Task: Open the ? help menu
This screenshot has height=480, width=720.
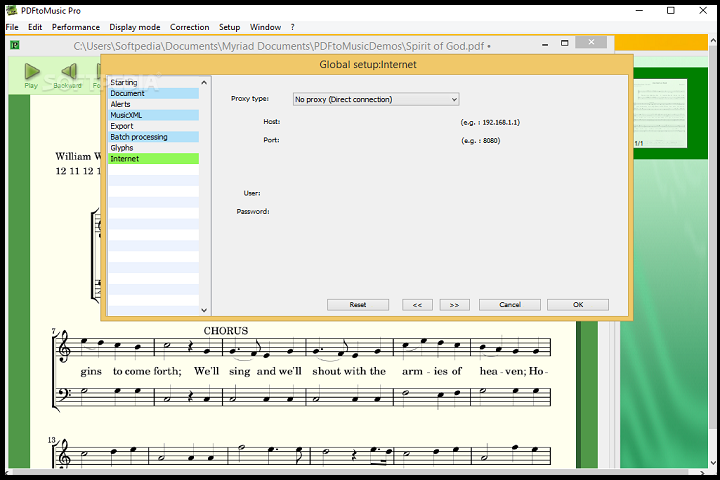Action: coord(292,27)
